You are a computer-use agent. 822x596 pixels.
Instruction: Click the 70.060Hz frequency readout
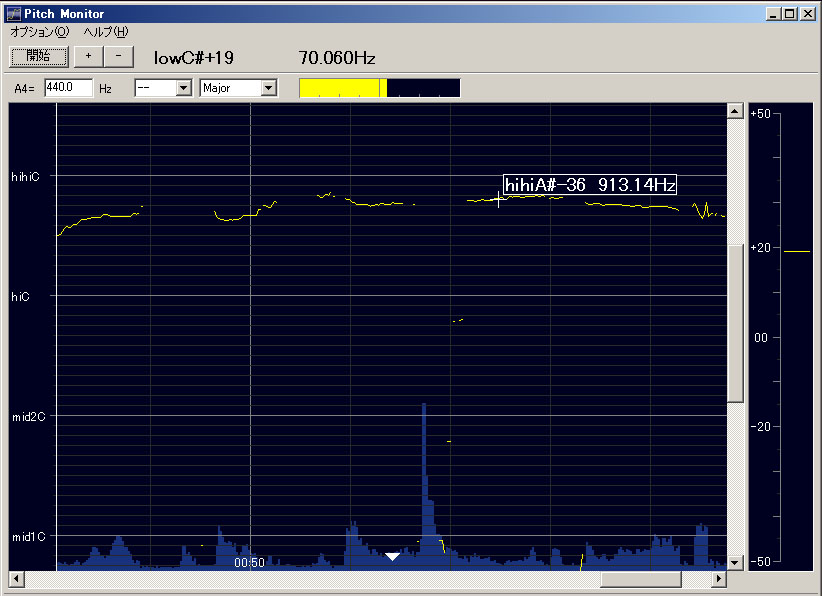coord(337,58)
